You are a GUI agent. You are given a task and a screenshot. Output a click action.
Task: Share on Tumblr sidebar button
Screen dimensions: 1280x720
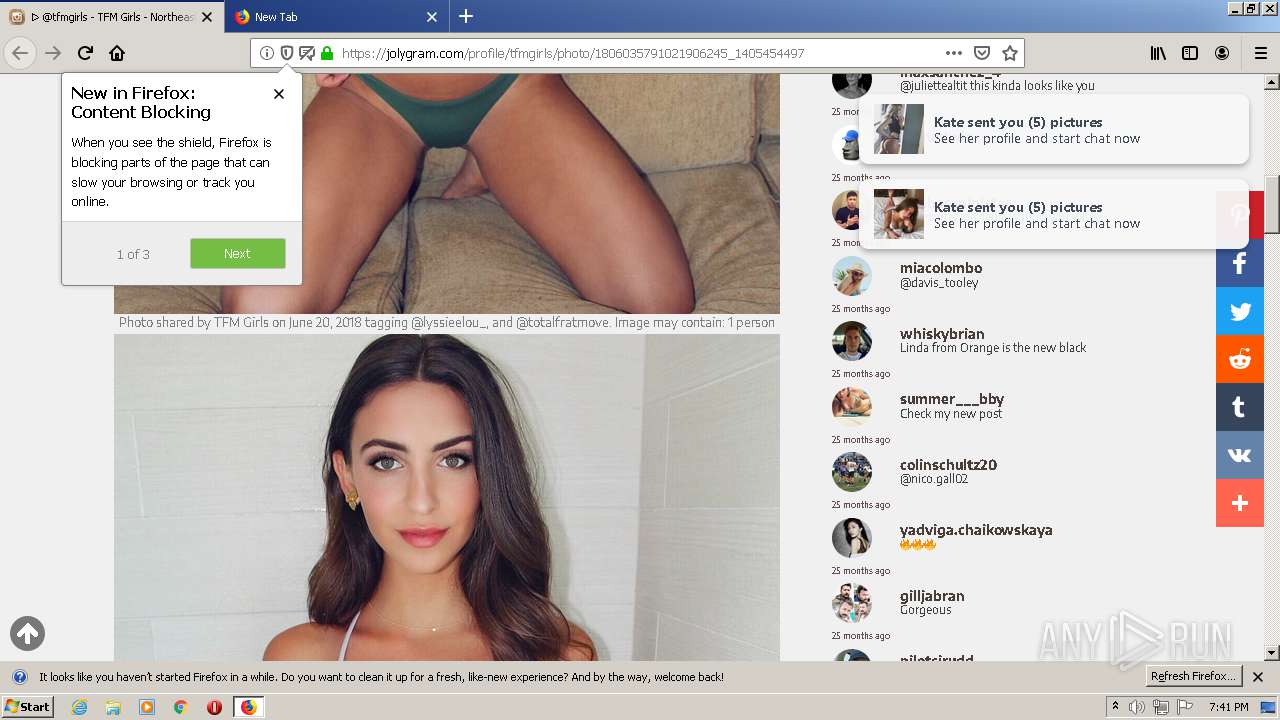click(1240, 407)
